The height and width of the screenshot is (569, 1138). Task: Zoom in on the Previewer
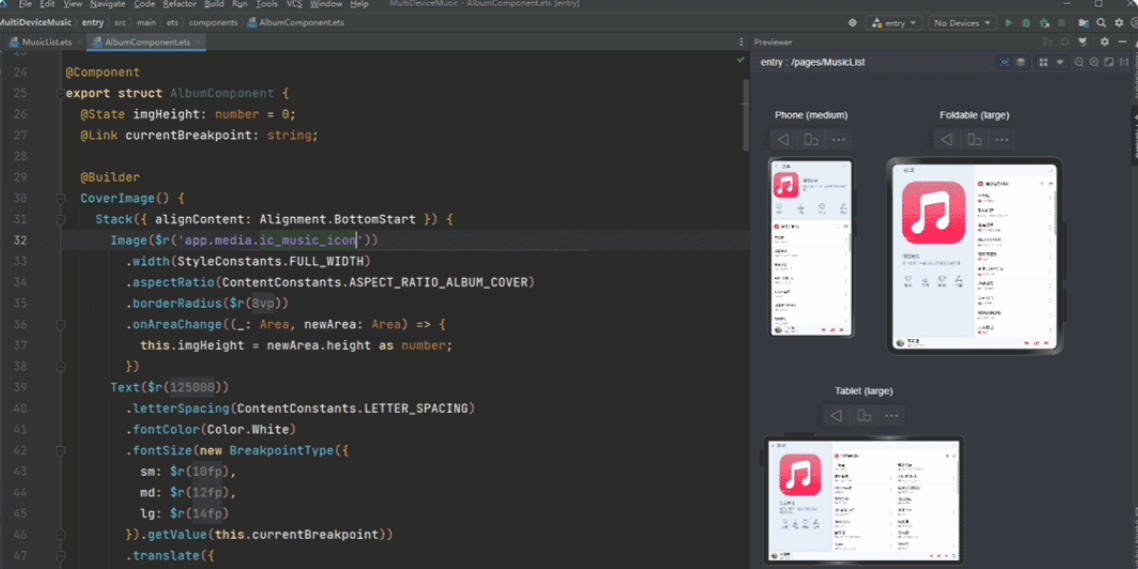click(1094, 62)
